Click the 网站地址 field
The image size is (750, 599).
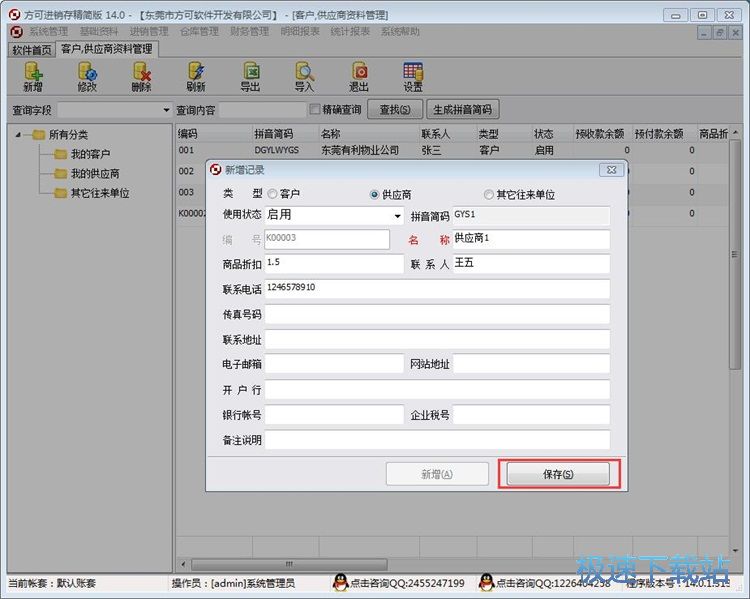click(x=531, y=364)
